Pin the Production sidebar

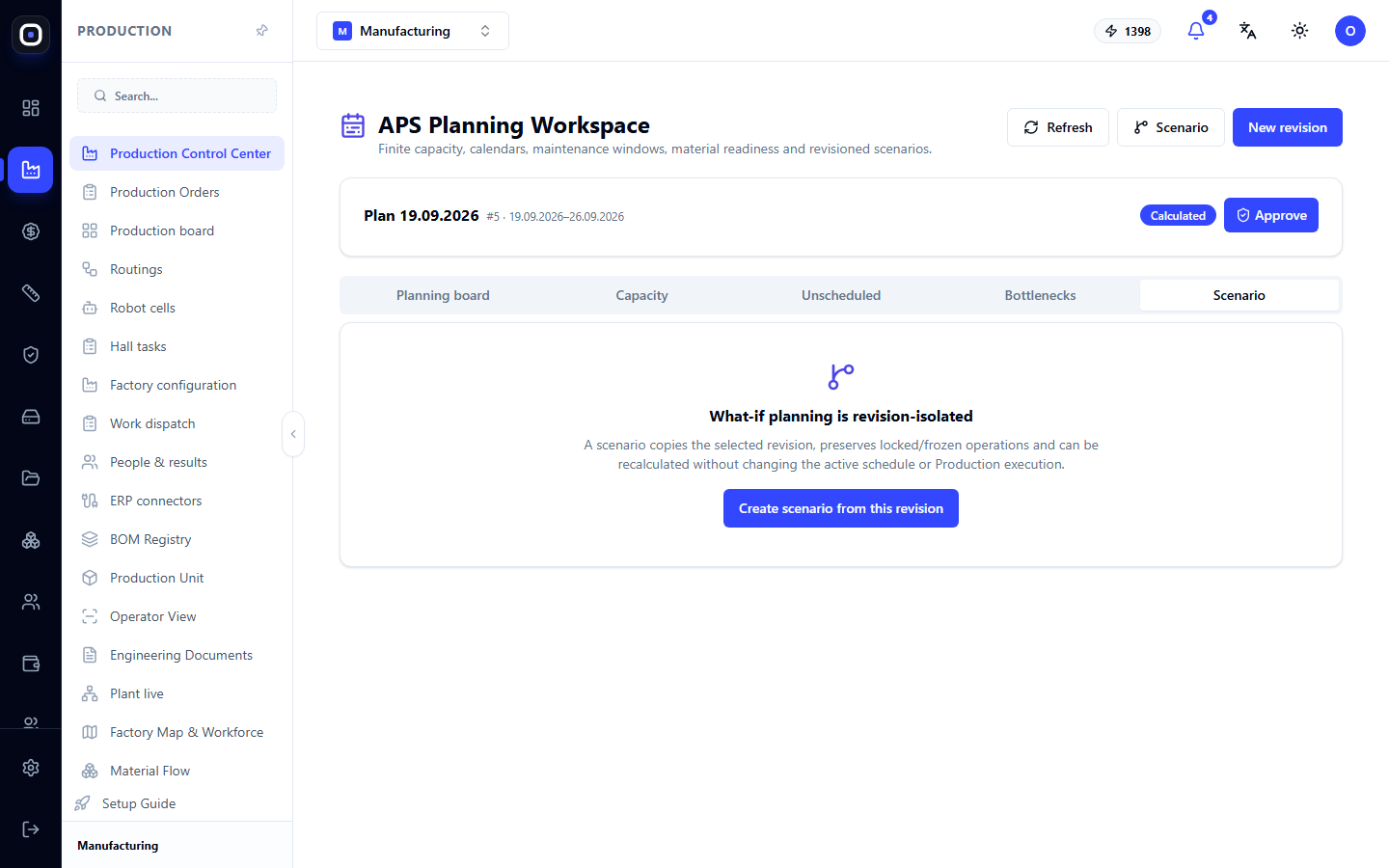(x=261, y=31)
